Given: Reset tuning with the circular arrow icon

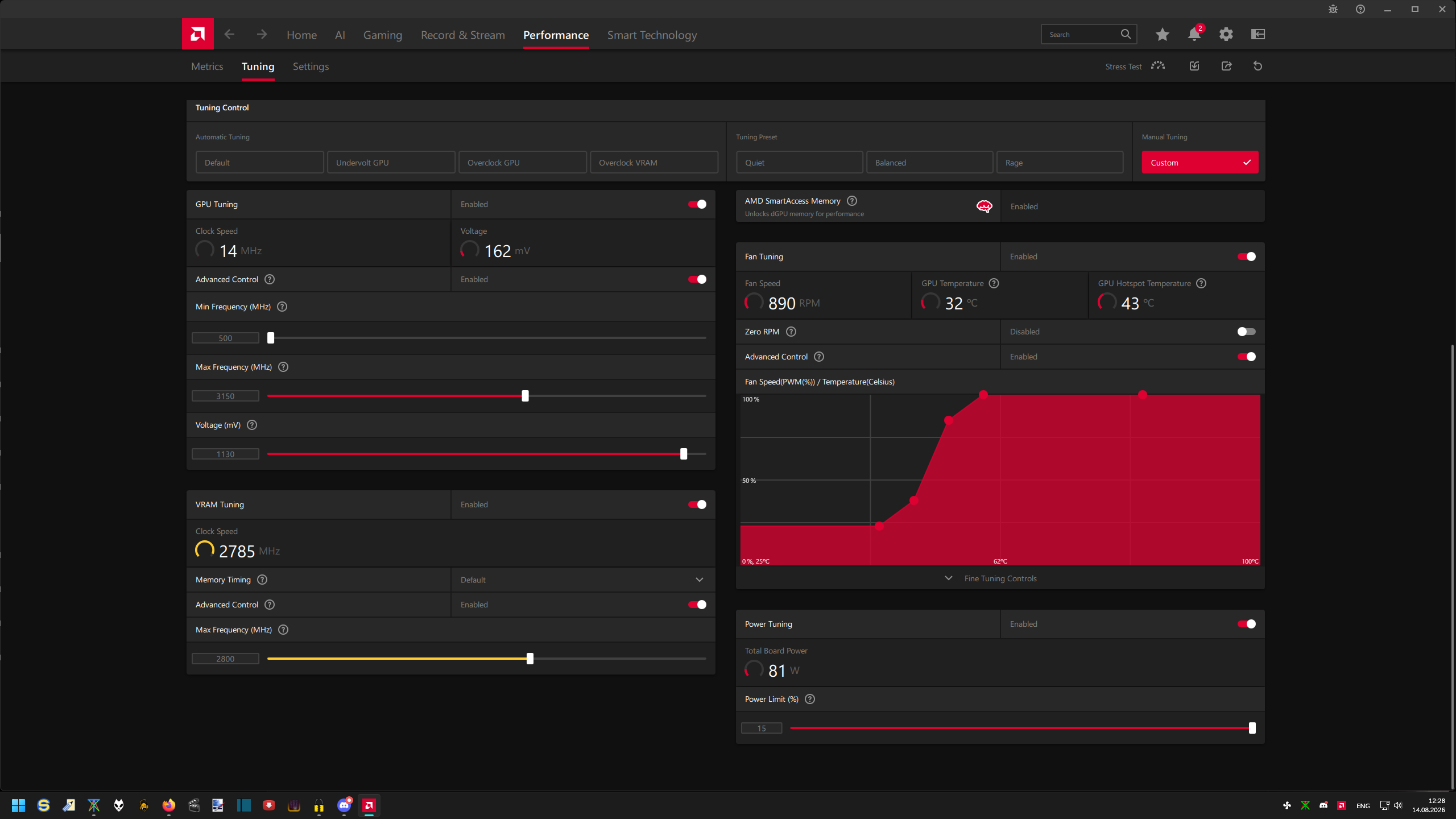Looking at the screenshot, I should [x=1258, y=66].
